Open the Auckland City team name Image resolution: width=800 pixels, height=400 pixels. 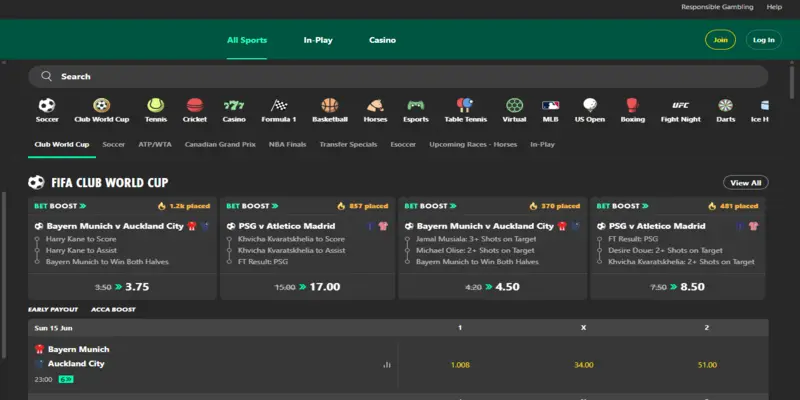pos(76,364)
